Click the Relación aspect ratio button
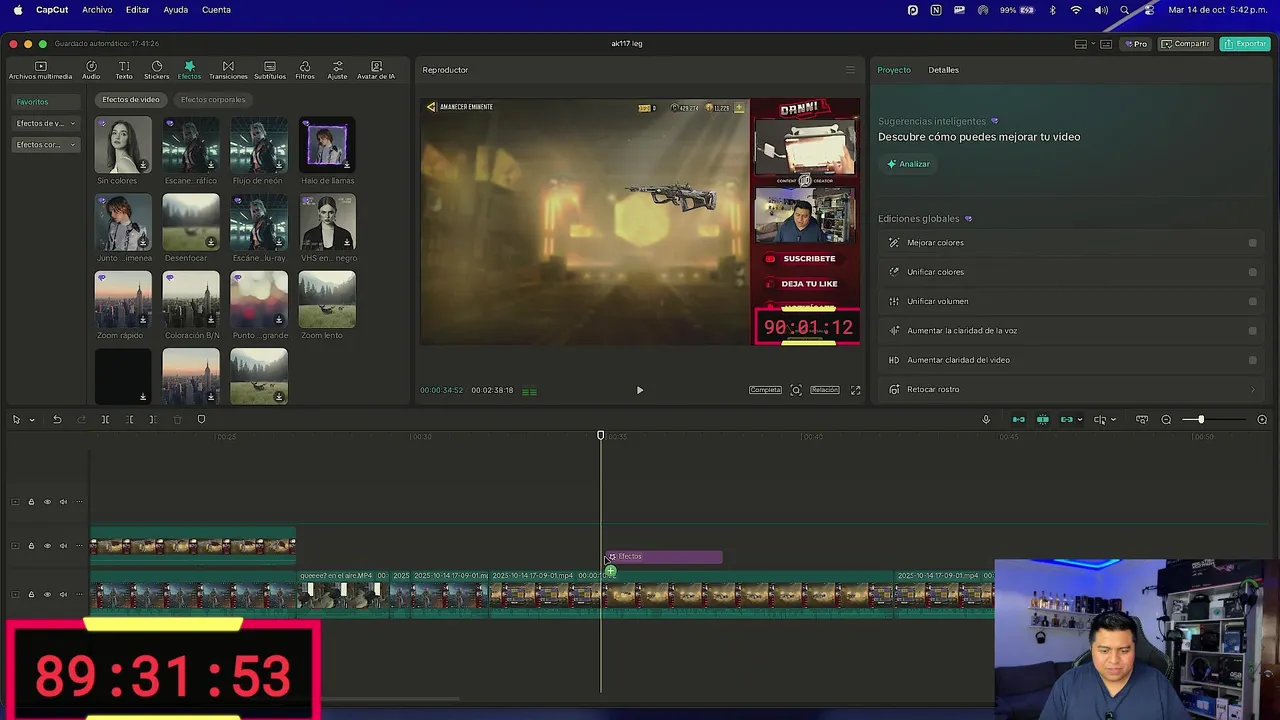The width and height of the screenshot is (1280, 720). [x=824, y=390]
